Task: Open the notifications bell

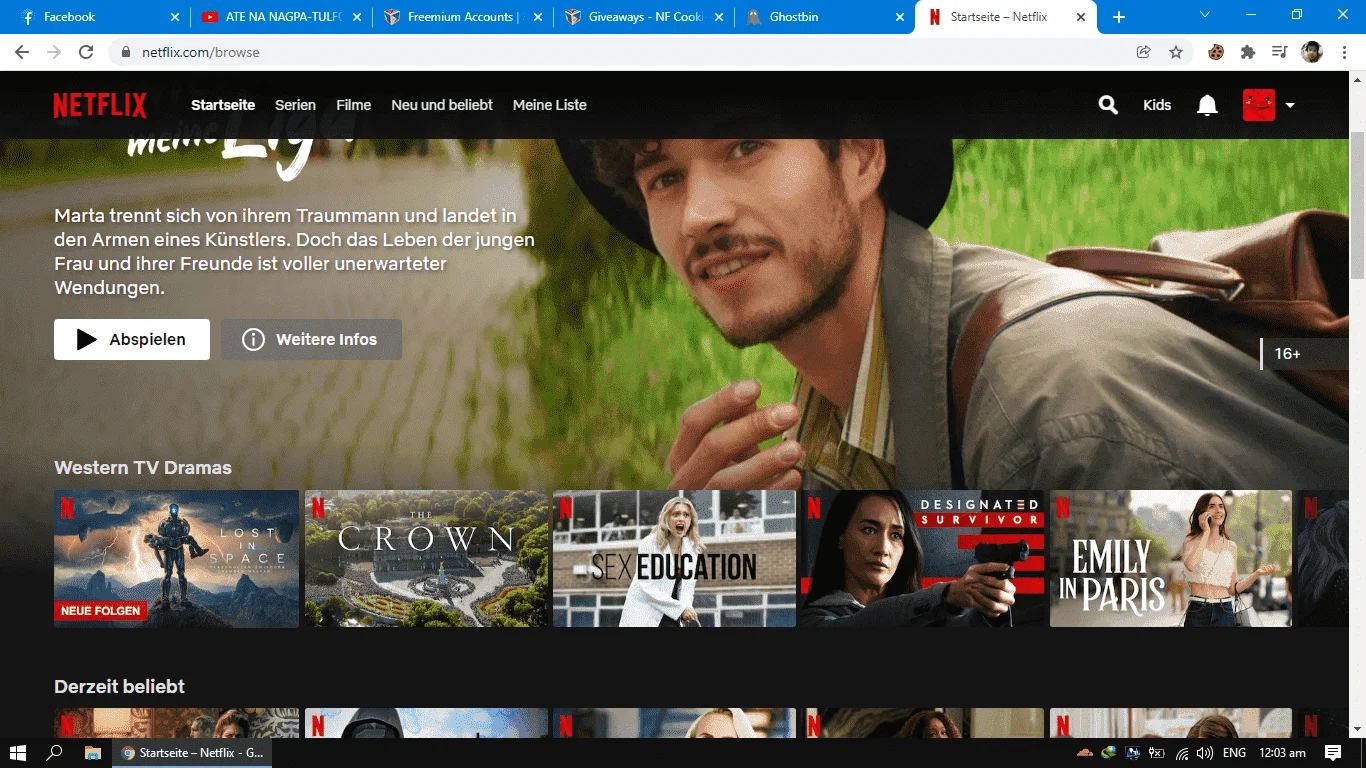Action: pyautogui.click(x=1207, y=105)
